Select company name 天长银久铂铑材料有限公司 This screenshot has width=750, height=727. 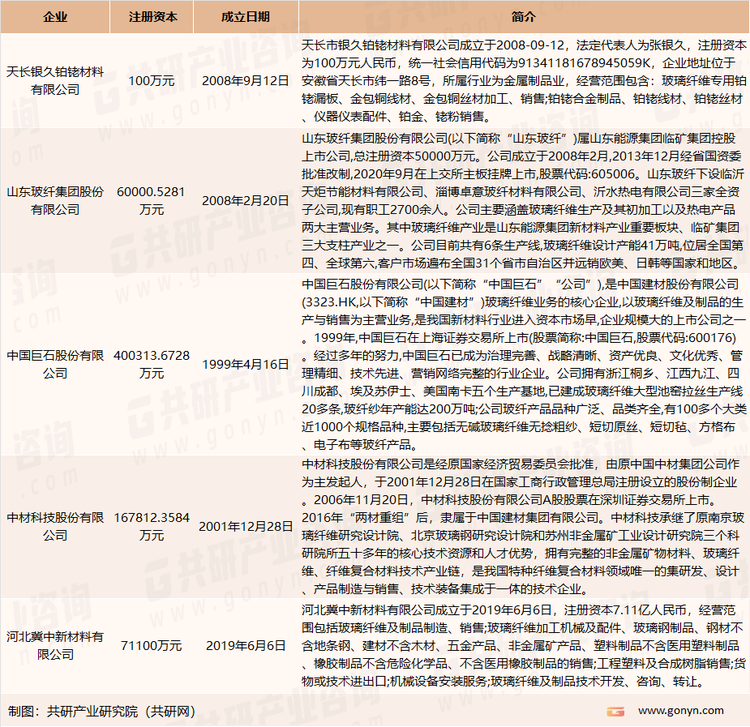[x=55, y=81]
